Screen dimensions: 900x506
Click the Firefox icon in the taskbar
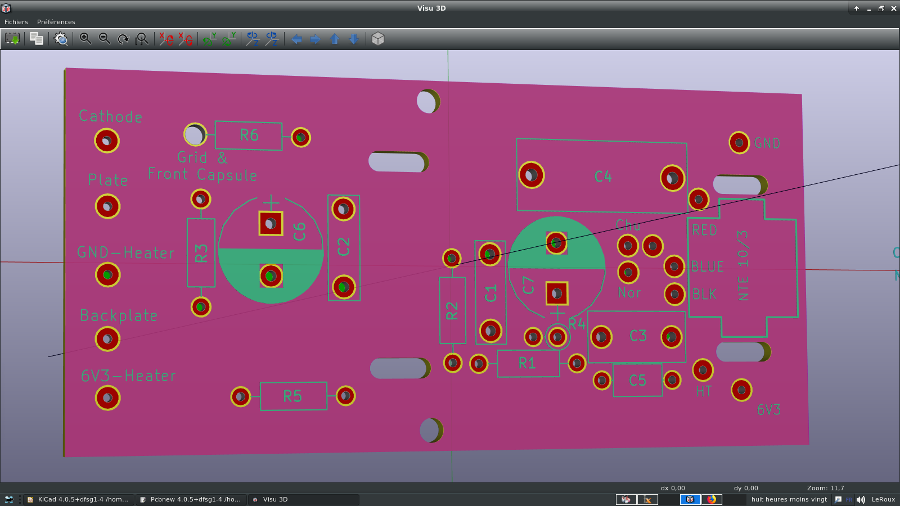click(x=713, y=499)
